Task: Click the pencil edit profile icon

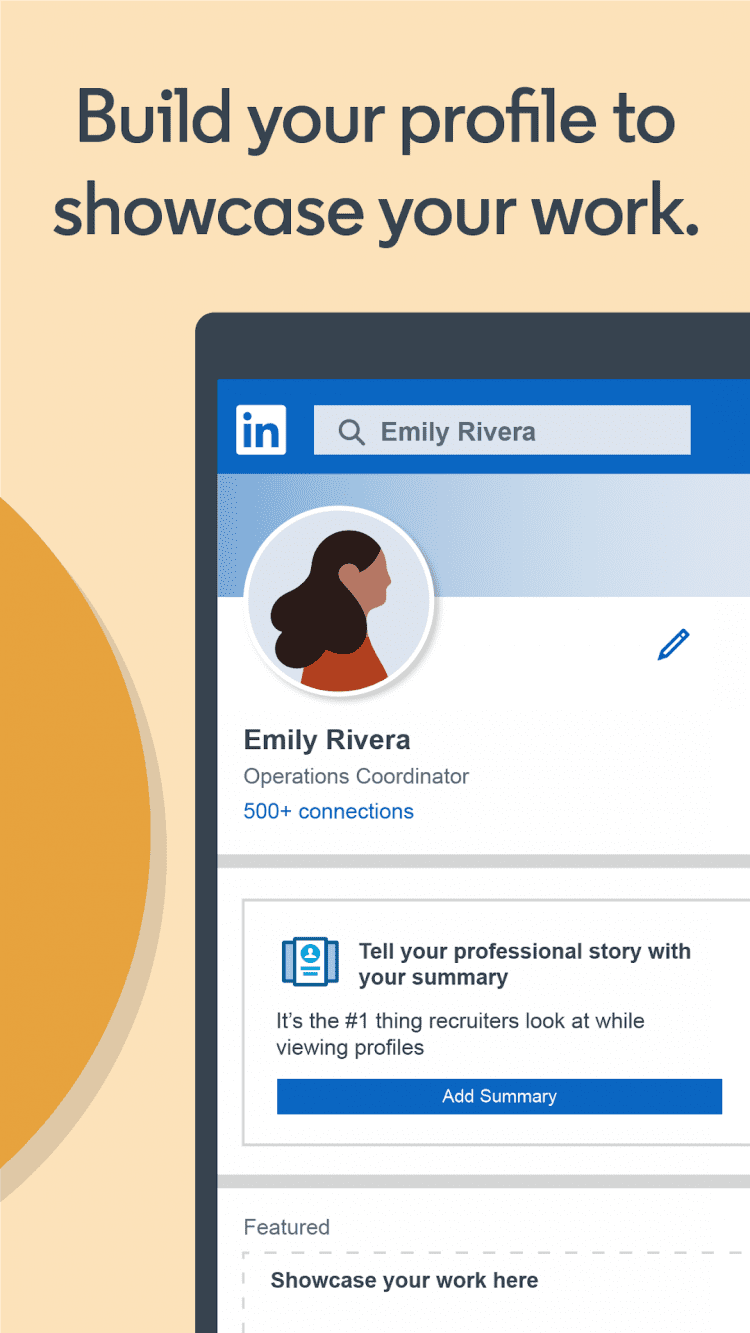Action: click(x=674, y=644)
